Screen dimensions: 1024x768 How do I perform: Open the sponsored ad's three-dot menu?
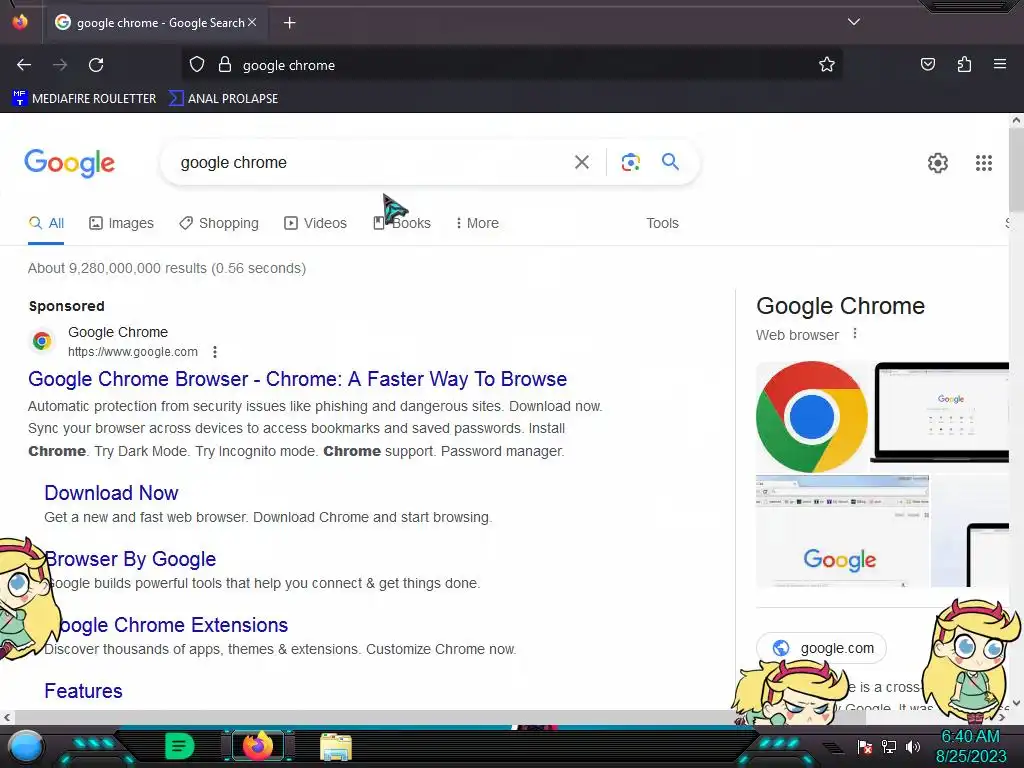pos(215,352)
